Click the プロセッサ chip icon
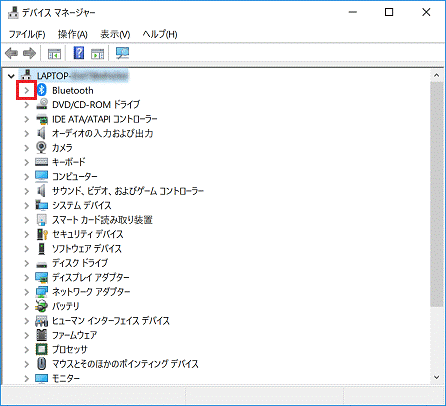 (x=42, y=349)
